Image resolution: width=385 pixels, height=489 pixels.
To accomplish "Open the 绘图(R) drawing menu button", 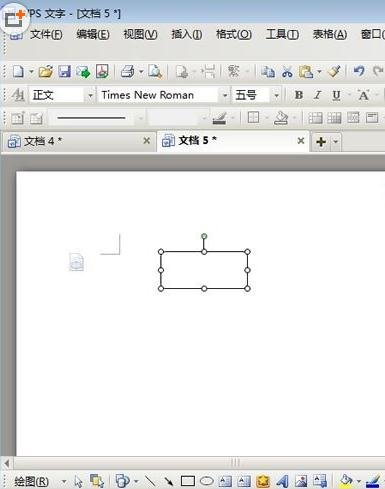I will 31,482.
